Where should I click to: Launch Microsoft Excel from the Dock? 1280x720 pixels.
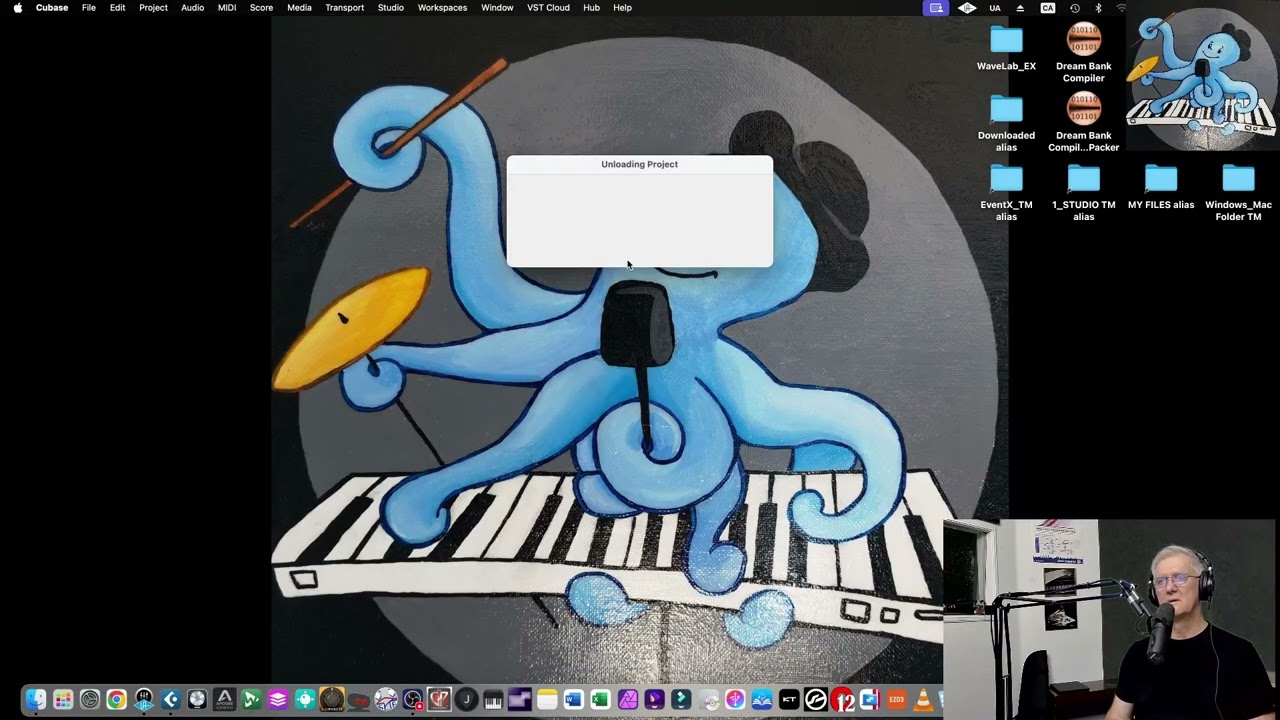point(600,700)
